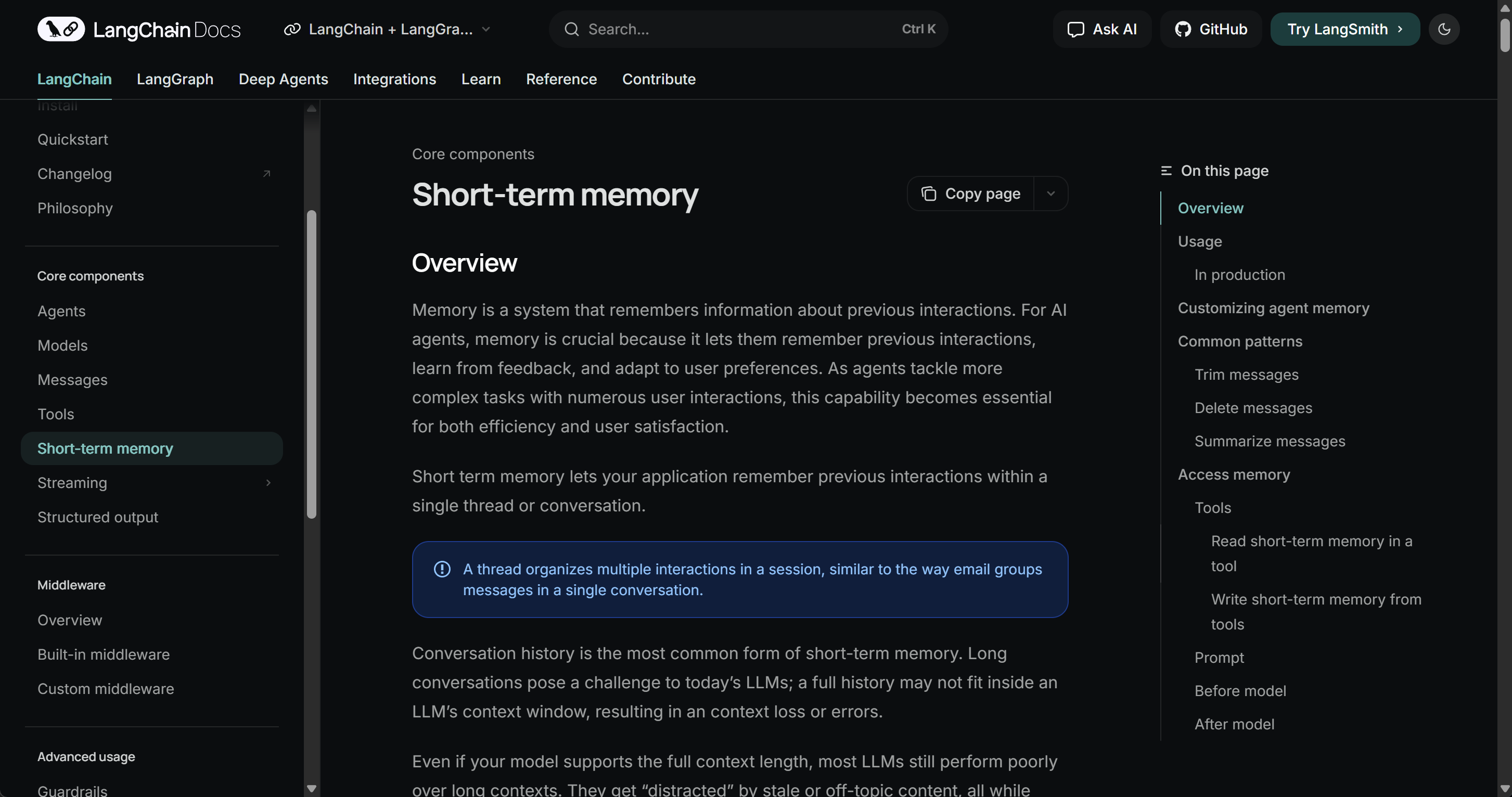
Task: Click the page scrollbar thumb at right edge
Action: (1504, 35)
